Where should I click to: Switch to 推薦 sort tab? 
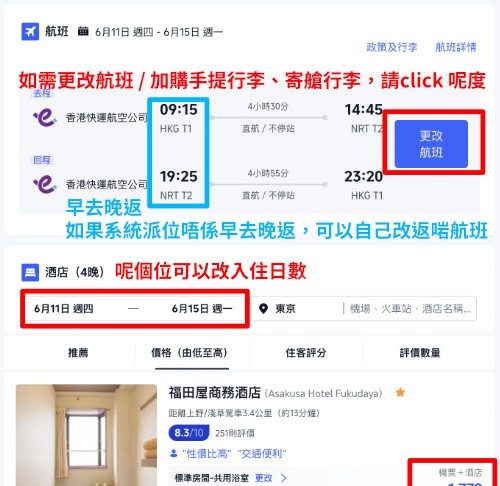point(78,353)
